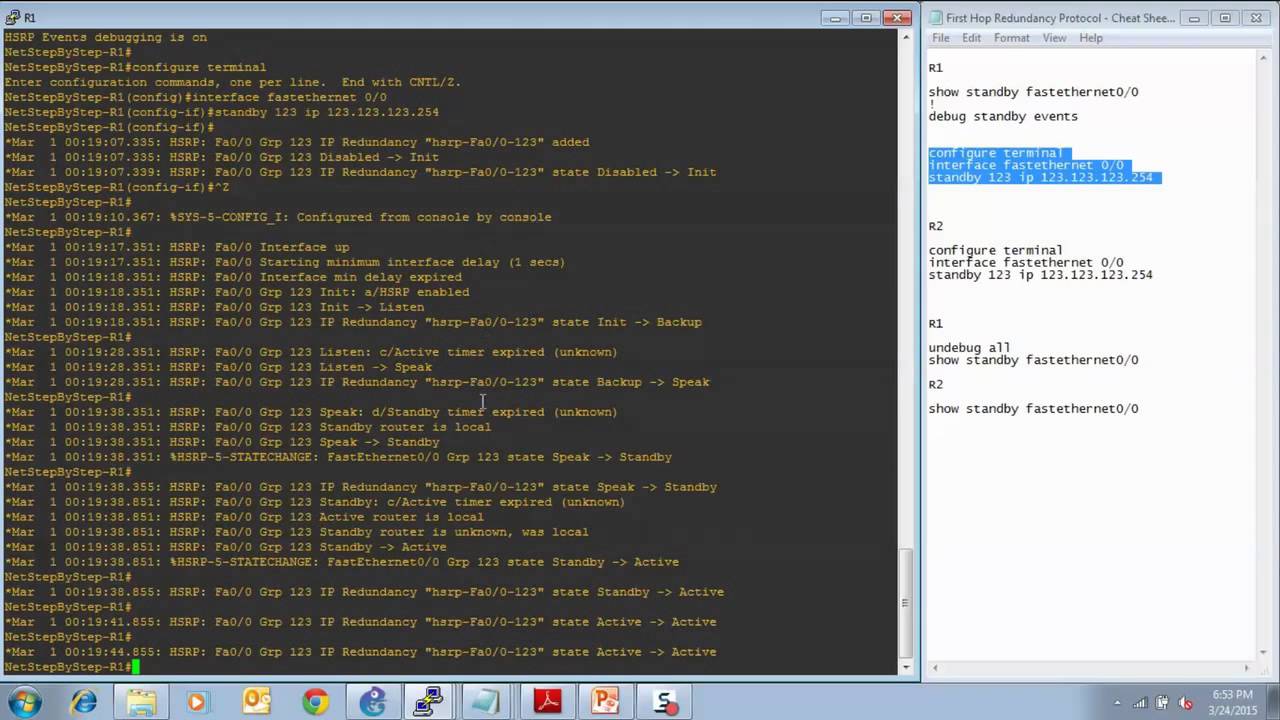This screenshot has width=1280, height=720.
Task: Open the Windows Start menu
Action: tap(24, 702)
